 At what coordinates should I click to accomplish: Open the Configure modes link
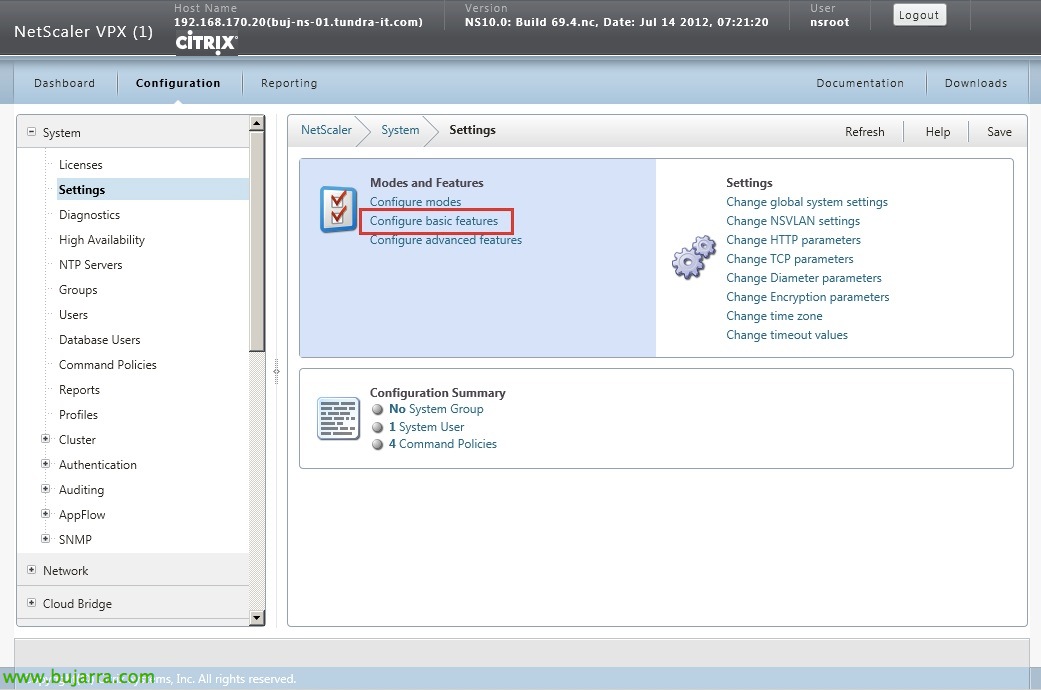click(415, 202)
